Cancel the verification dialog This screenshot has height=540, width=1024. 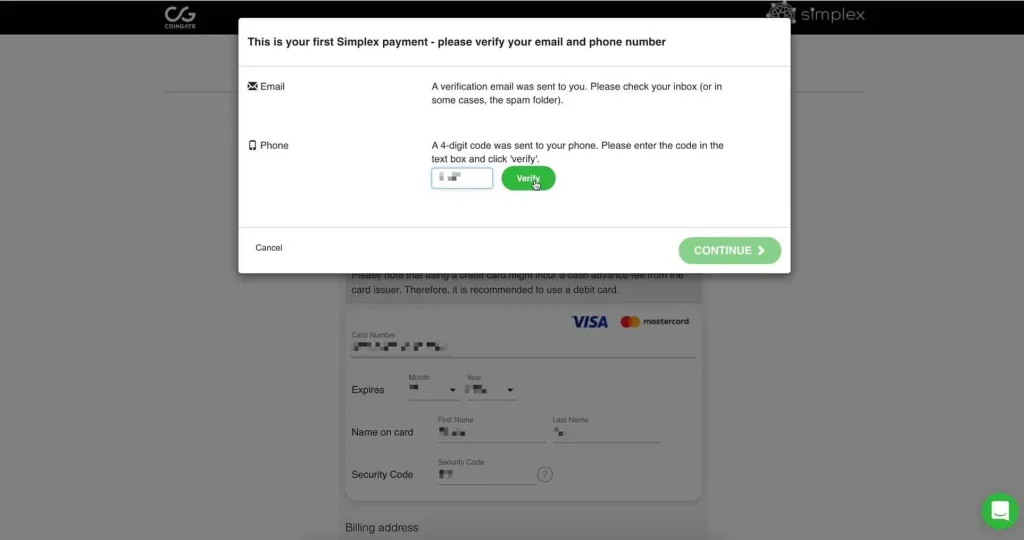[x=269, y=248]
